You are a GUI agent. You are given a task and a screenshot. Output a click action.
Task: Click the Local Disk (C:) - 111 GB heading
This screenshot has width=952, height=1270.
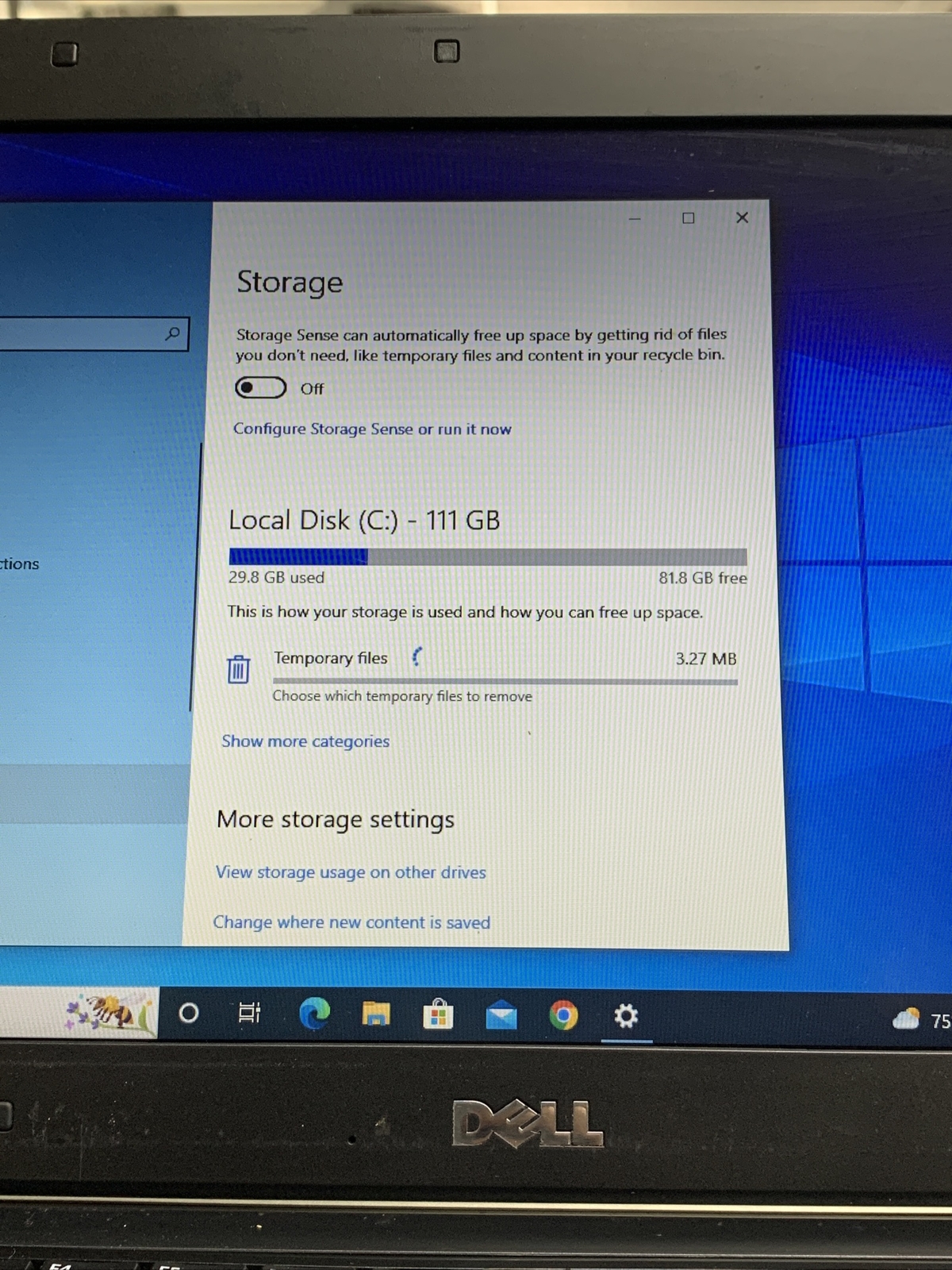point(364,521)
